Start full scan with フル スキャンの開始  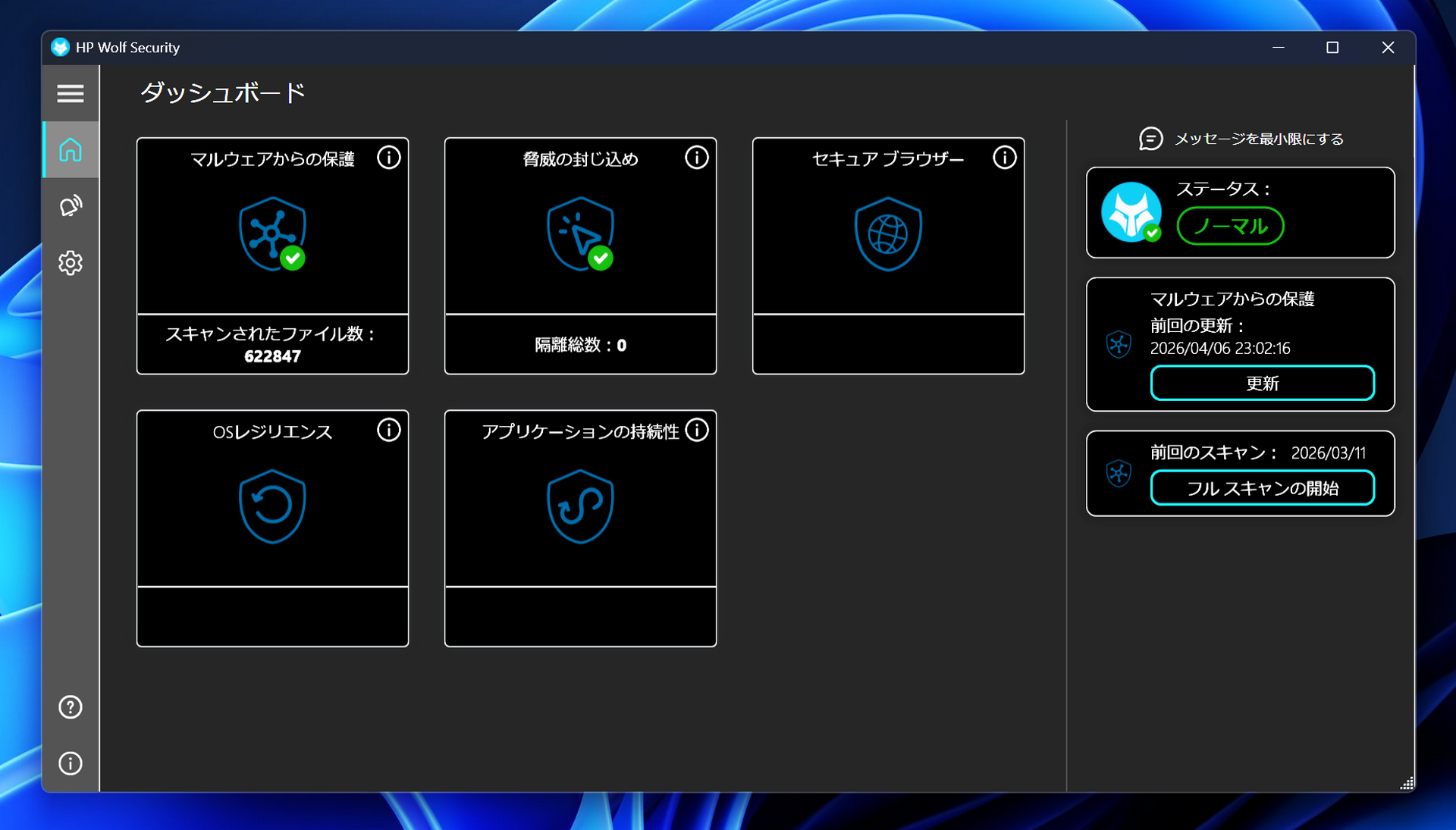1262,488
